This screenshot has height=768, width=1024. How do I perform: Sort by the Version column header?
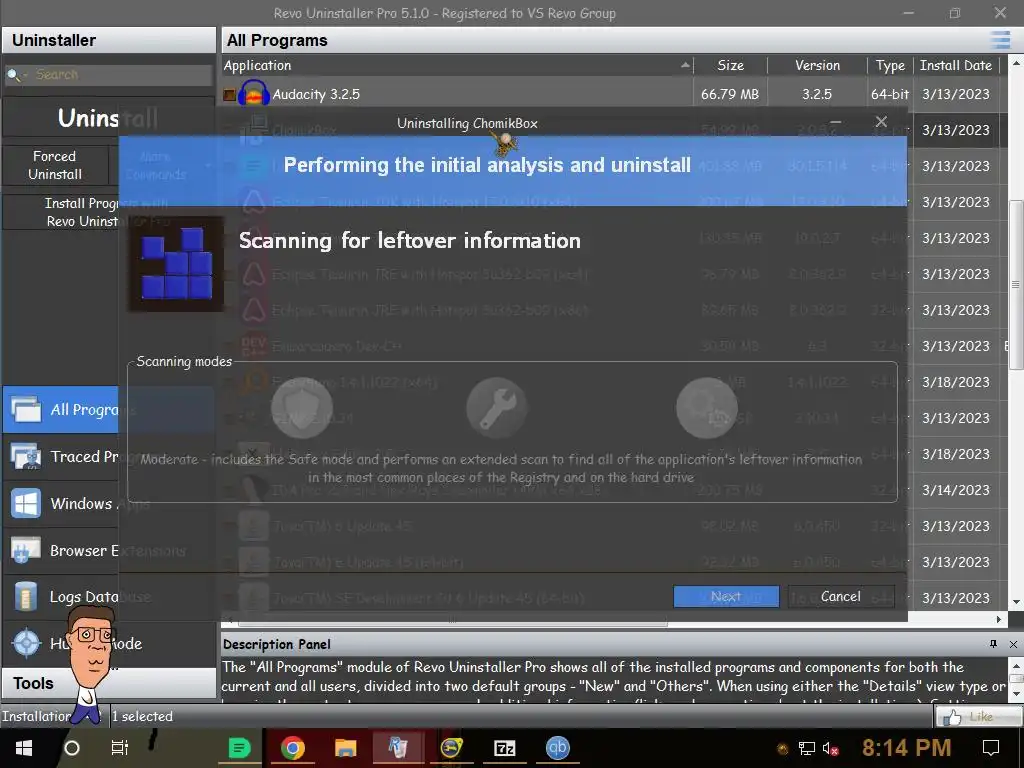(817, 65)
